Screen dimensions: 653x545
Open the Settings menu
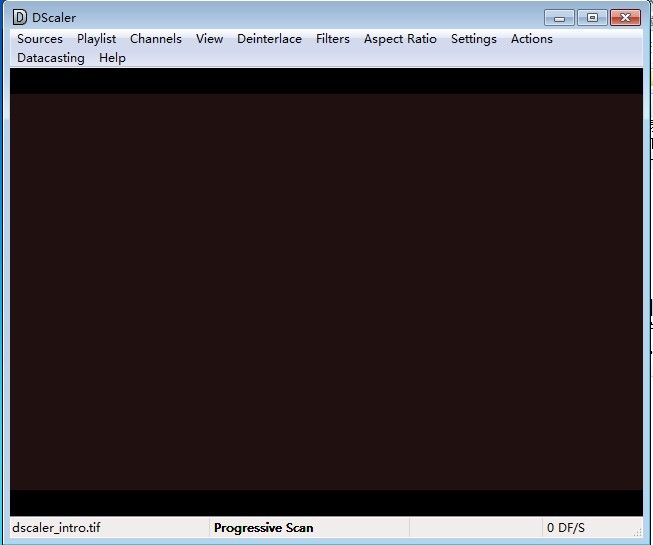point(473,39)
